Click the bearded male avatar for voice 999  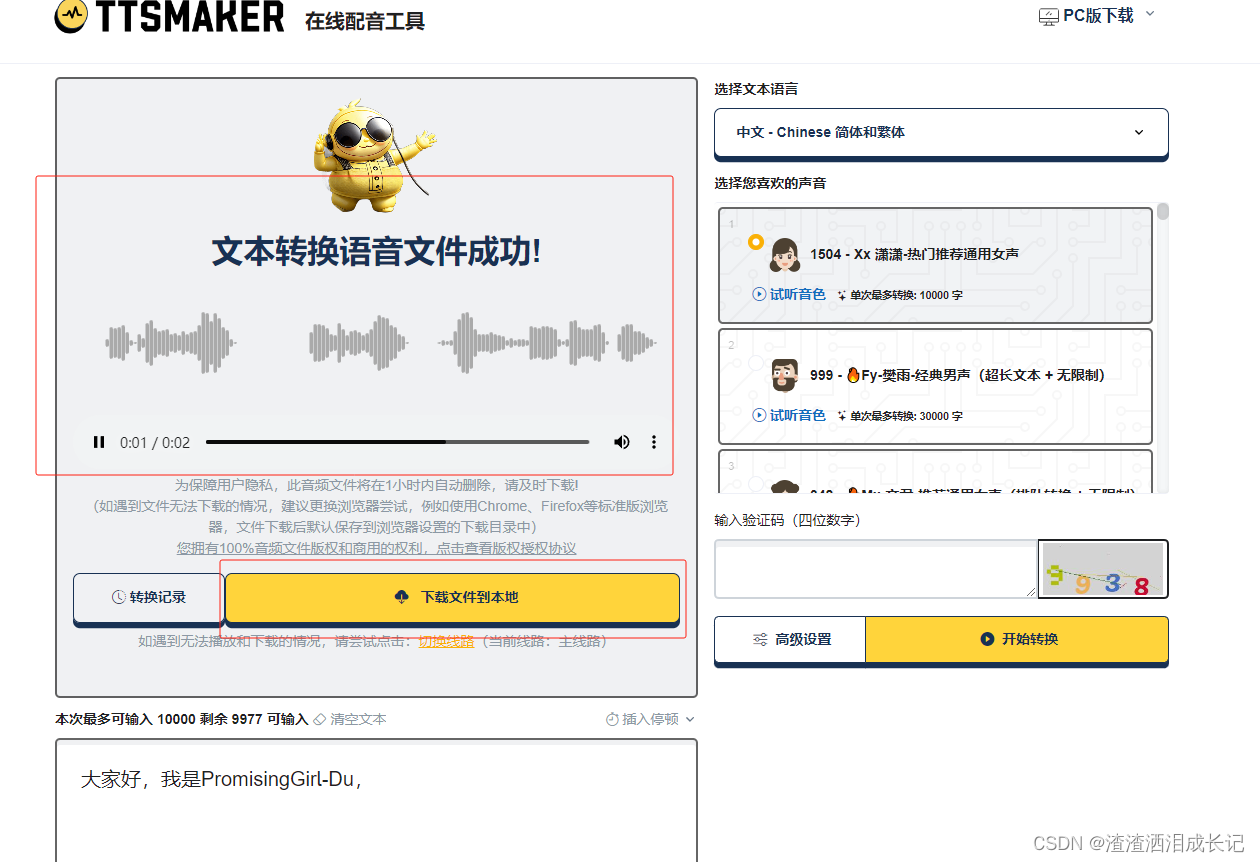point(785,376)
